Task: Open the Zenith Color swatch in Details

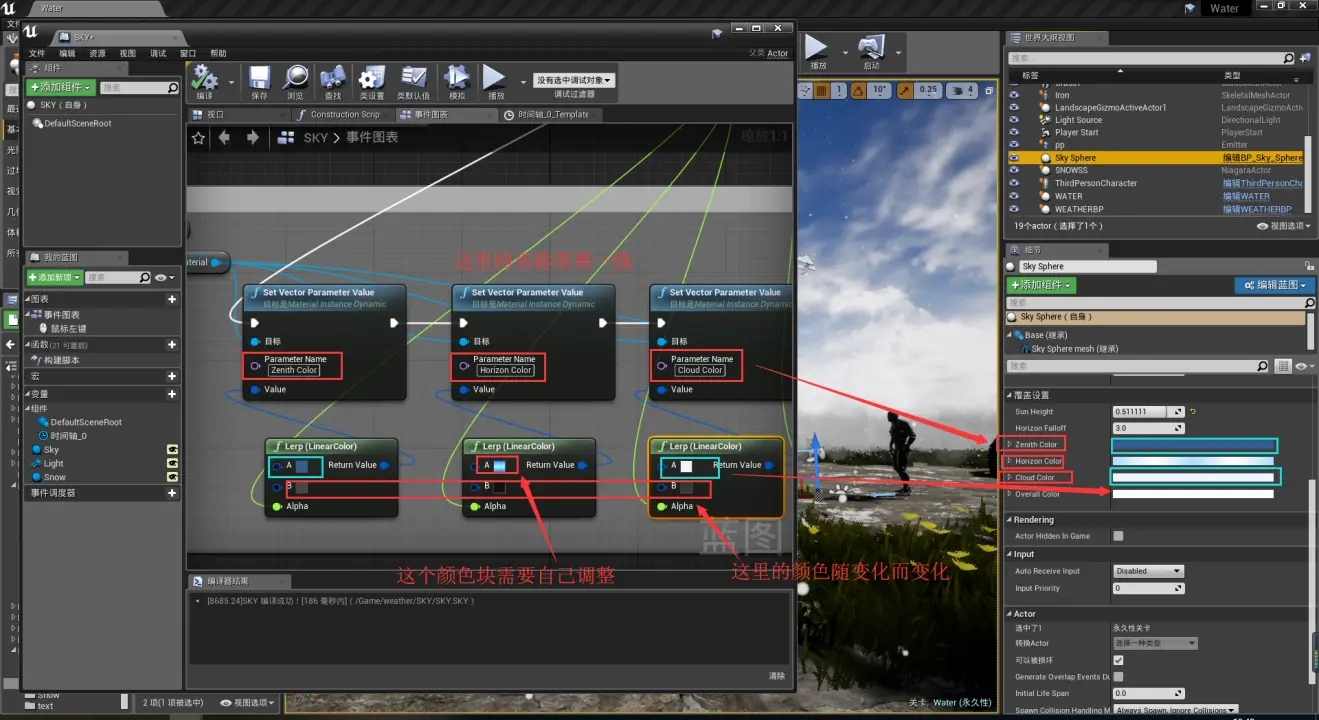Action: coord(1194,445)
